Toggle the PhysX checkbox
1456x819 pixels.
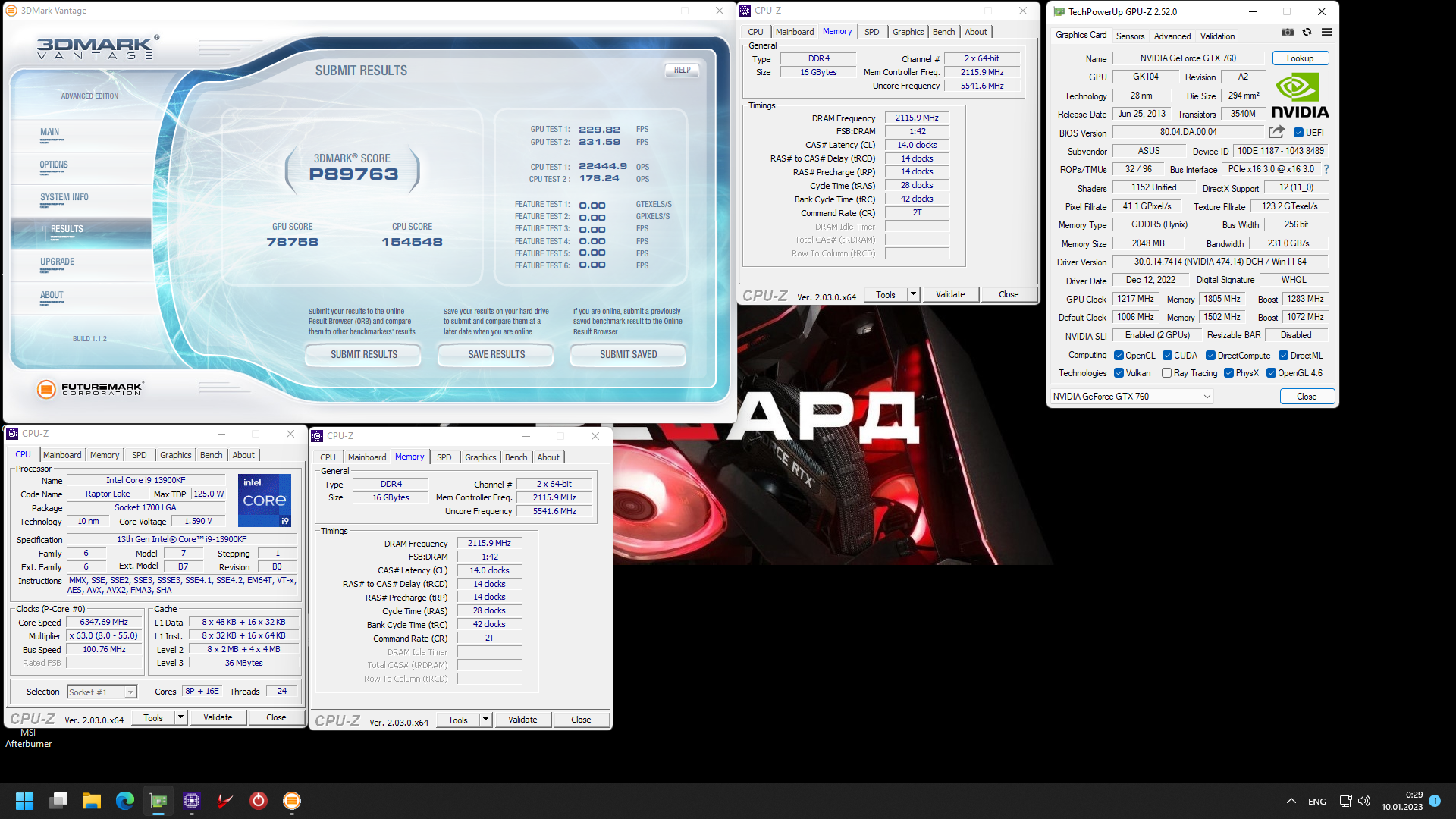(x=1228, y=373)
